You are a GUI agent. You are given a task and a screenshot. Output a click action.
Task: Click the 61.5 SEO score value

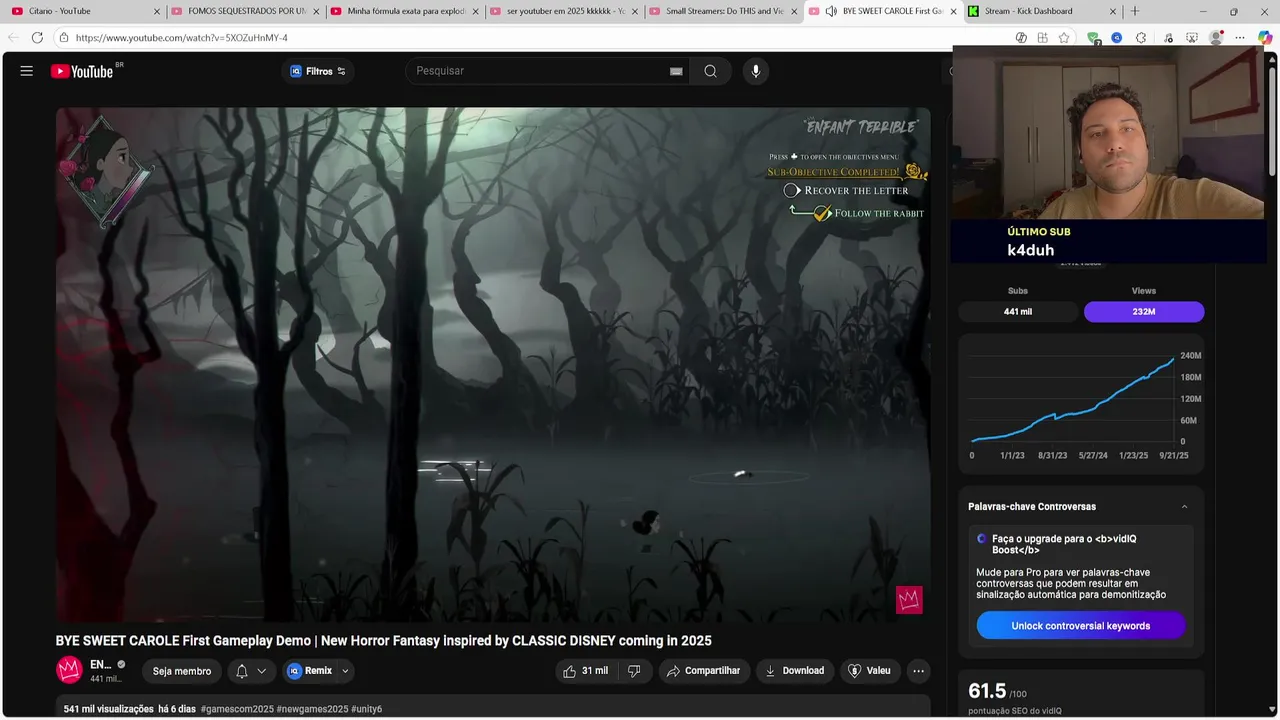pos(987,691)
